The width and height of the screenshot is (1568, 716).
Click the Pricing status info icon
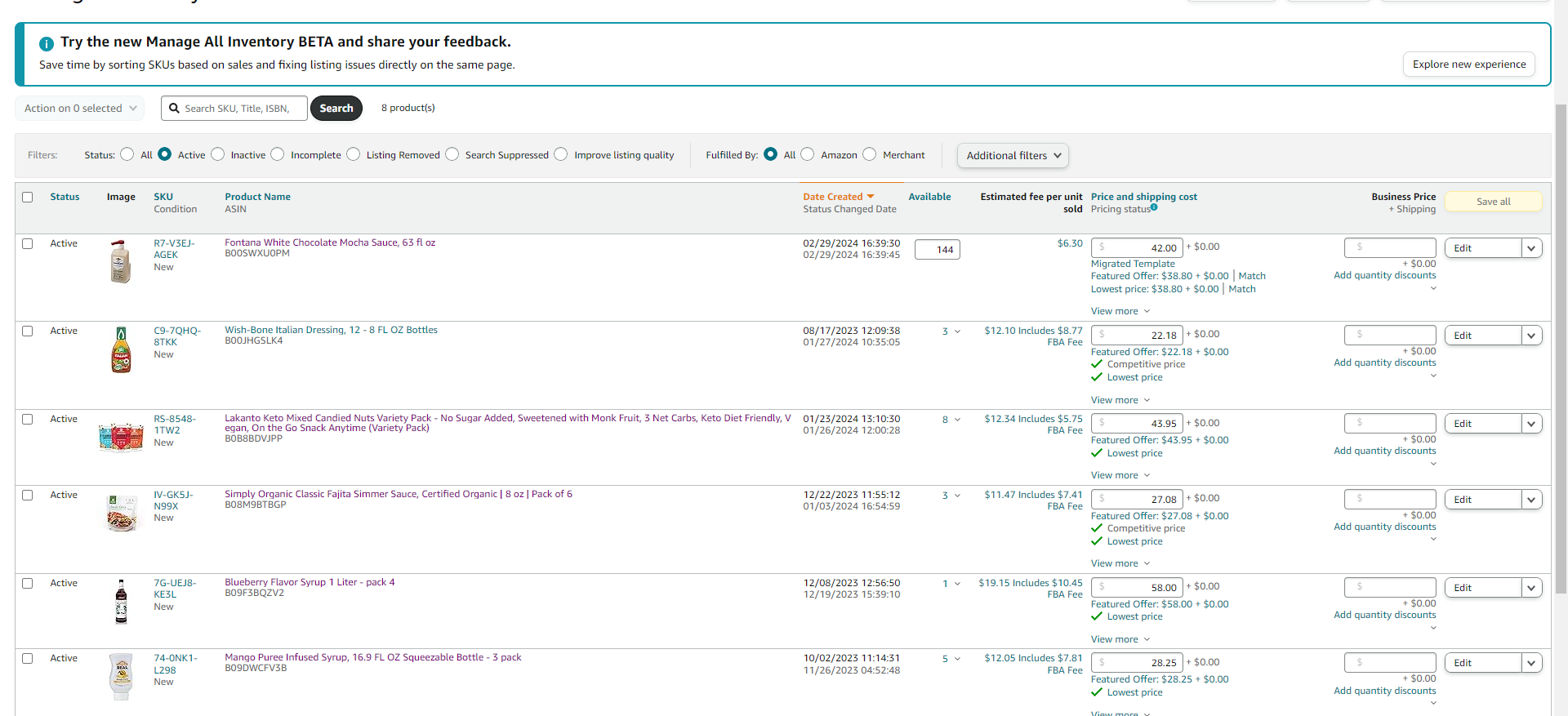click(x=1154, y=207)
